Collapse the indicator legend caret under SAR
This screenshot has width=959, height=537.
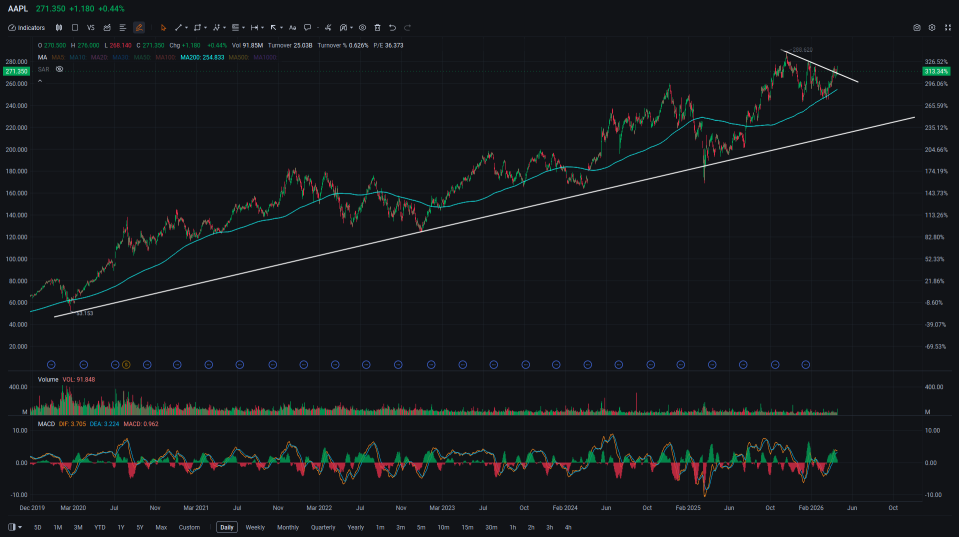point(40,81)
